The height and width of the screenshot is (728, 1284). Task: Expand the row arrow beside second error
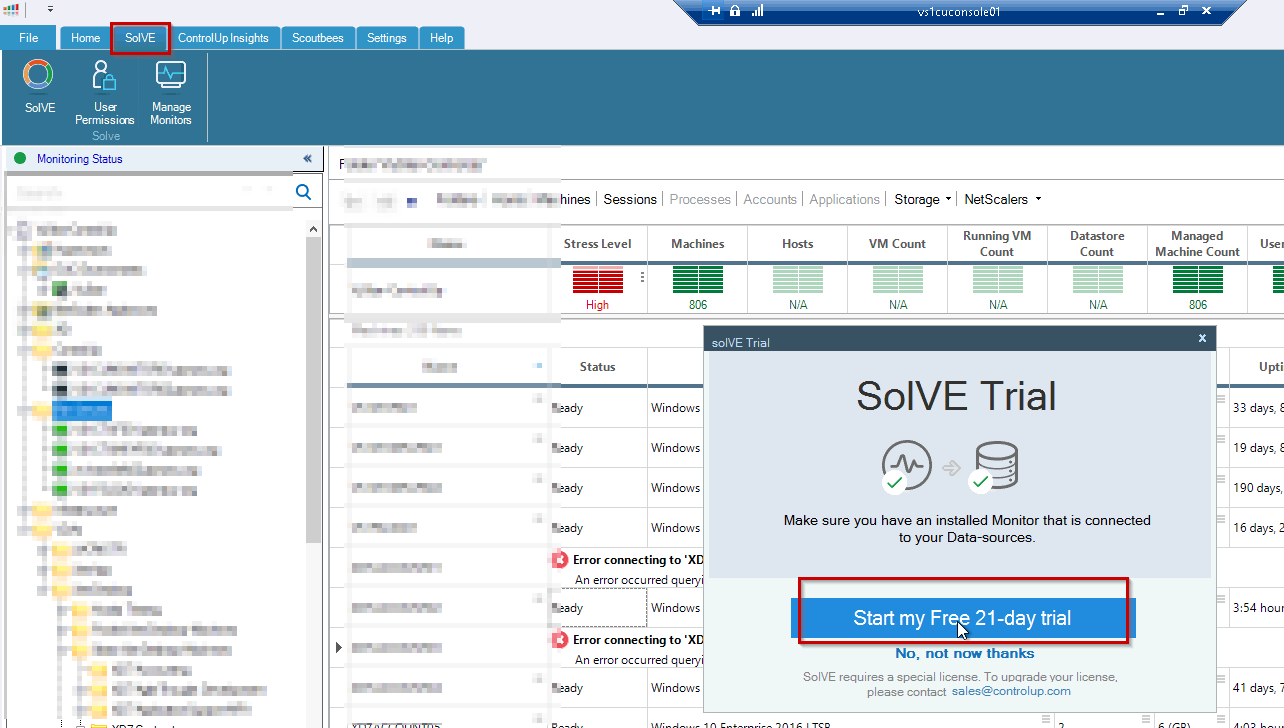point(338,647)
